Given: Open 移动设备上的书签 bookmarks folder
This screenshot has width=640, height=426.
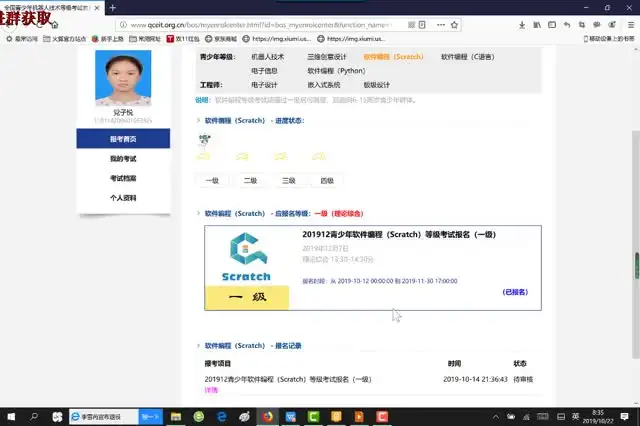Looking at the screenshot, I should coord(609,39).
